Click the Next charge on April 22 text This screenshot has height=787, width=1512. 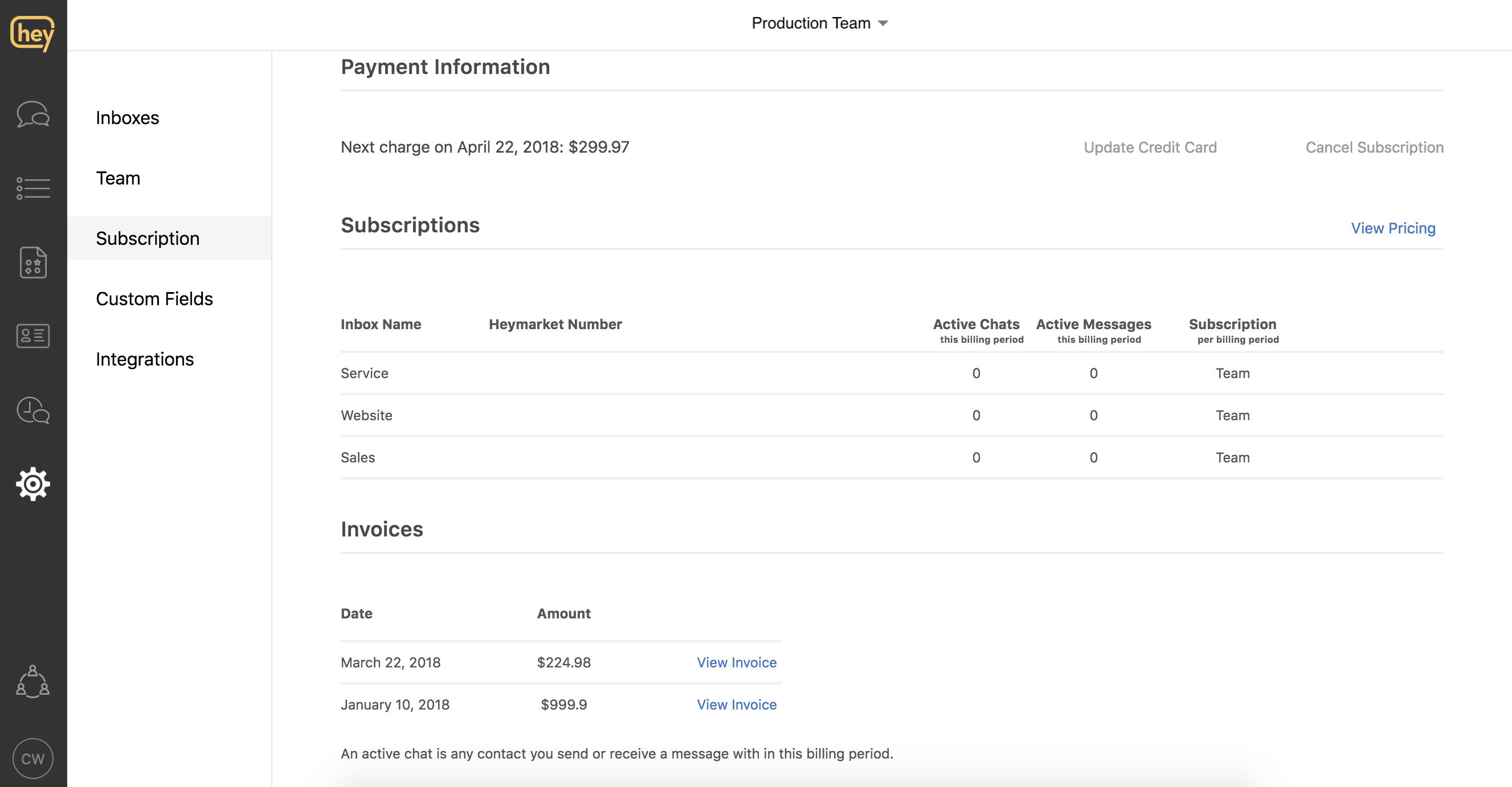pyautogui.click(x=485, y=147)
